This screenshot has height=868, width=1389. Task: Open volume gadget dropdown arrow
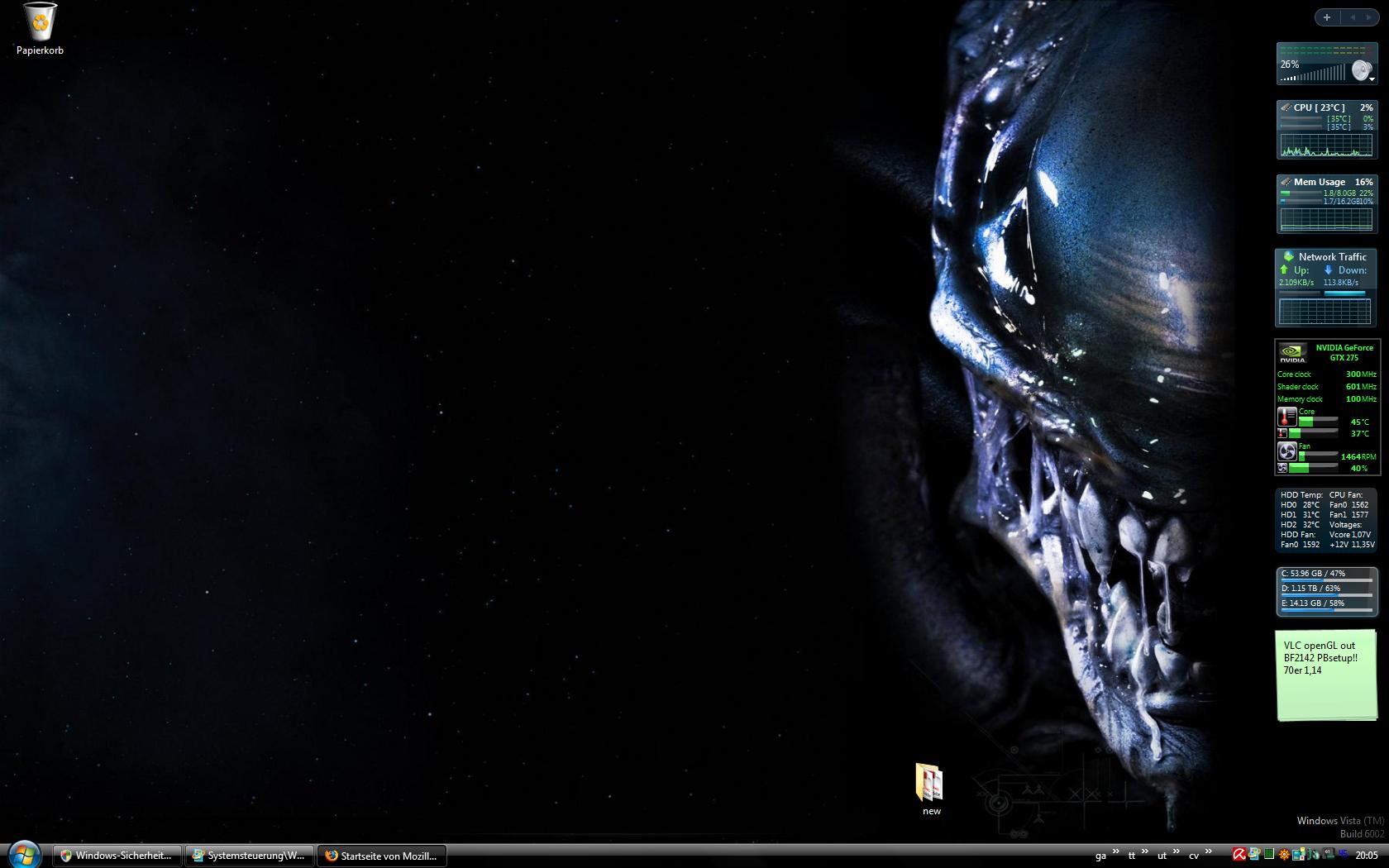coord(1372,79)
